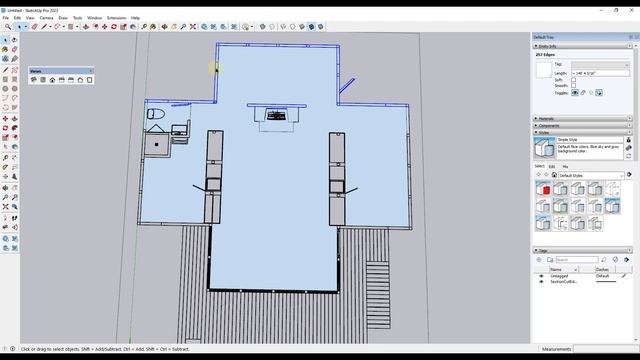Open the dropdown arrow beside the Line tool
Screen dimensions: 640x360
coord(50,27)
